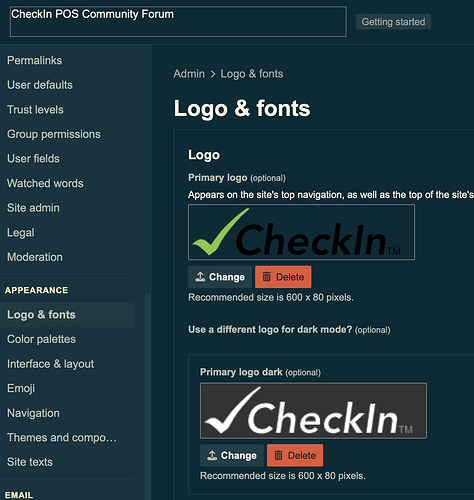Click the upload icon on dark logo Change button

point(212,455)
